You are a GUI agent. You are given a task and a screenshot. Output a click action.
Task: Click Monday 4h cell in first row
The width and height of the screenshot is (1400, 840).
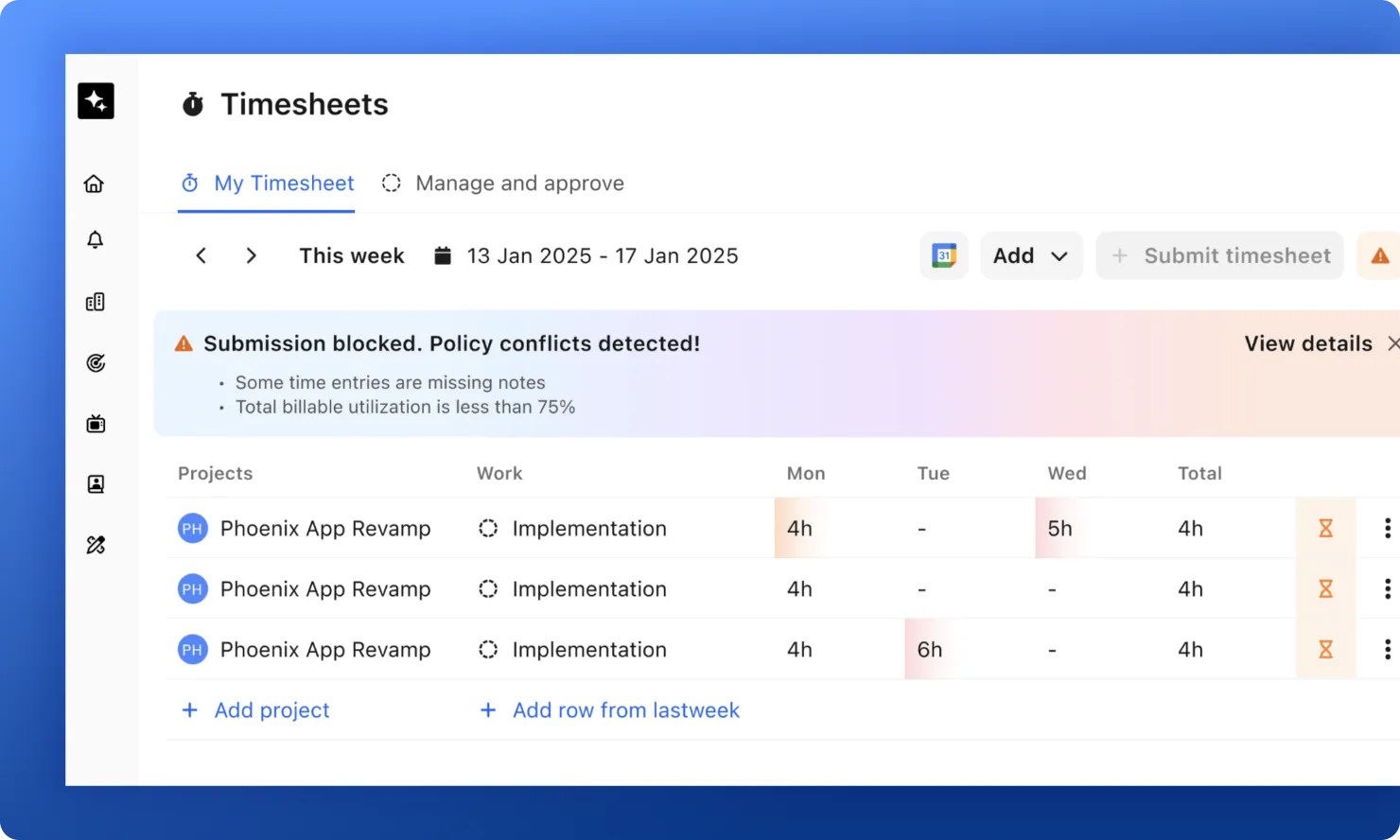tap(839, 528)
